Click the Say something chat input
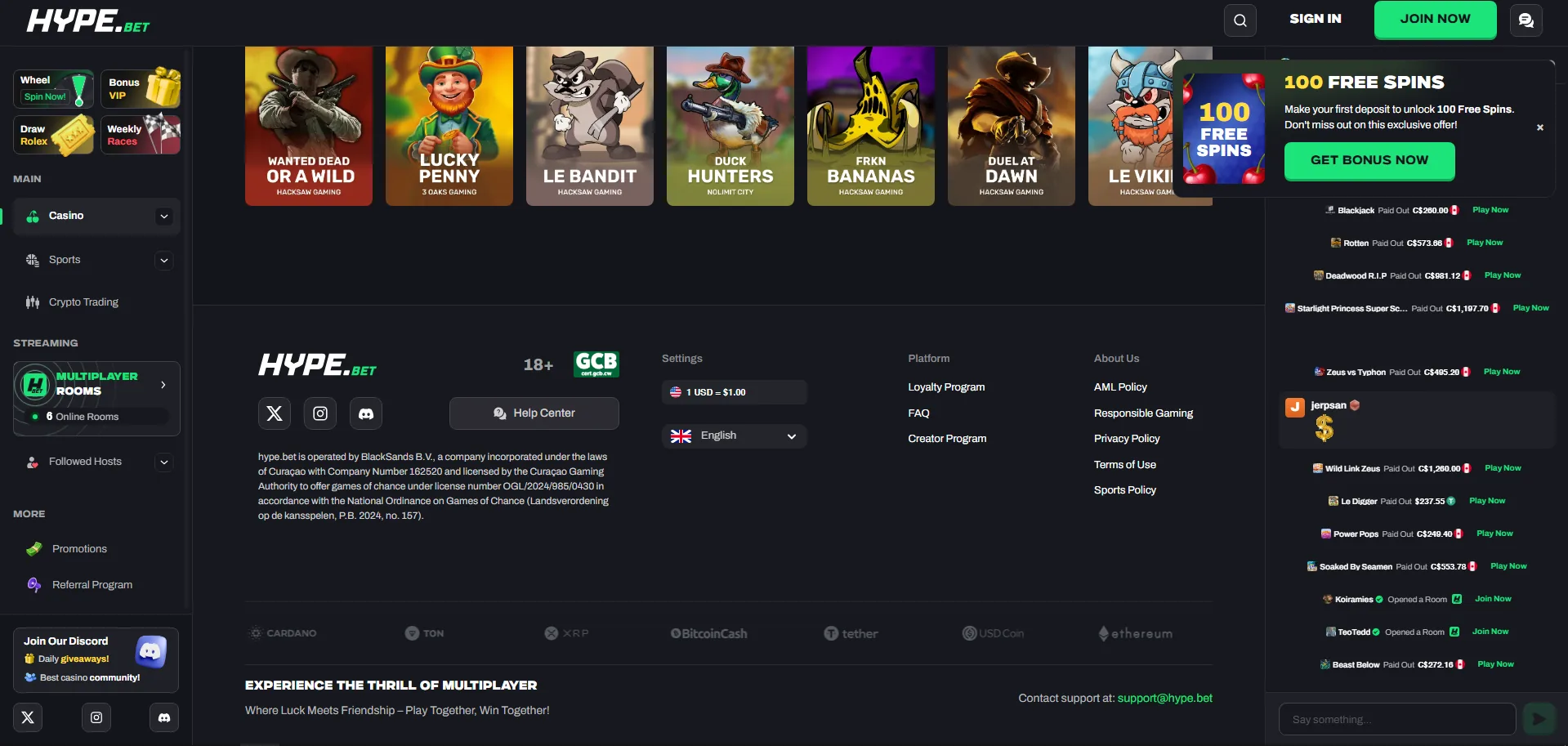 [1397, 720]
